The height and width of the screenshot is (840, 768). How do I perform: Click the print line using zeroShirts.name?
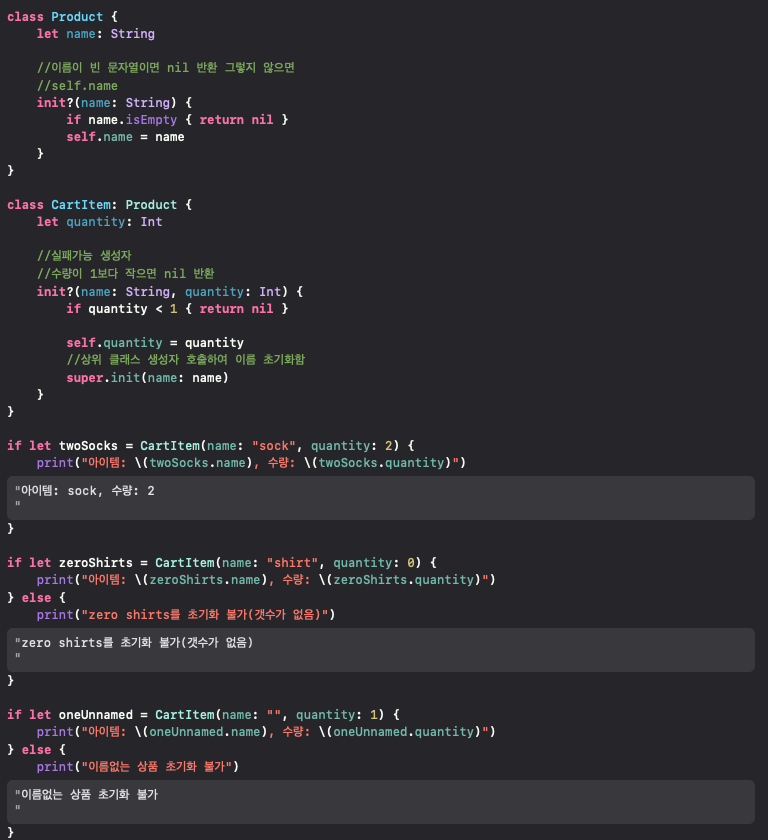[x=266, y=580]
